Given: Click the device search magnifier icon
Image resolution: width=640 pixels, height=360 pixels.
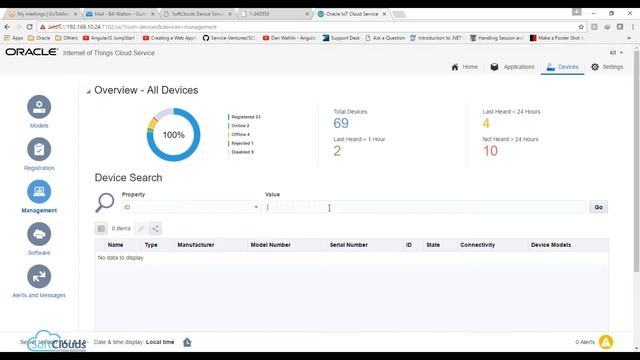Looking at the screenshot, I should (104, 202).
